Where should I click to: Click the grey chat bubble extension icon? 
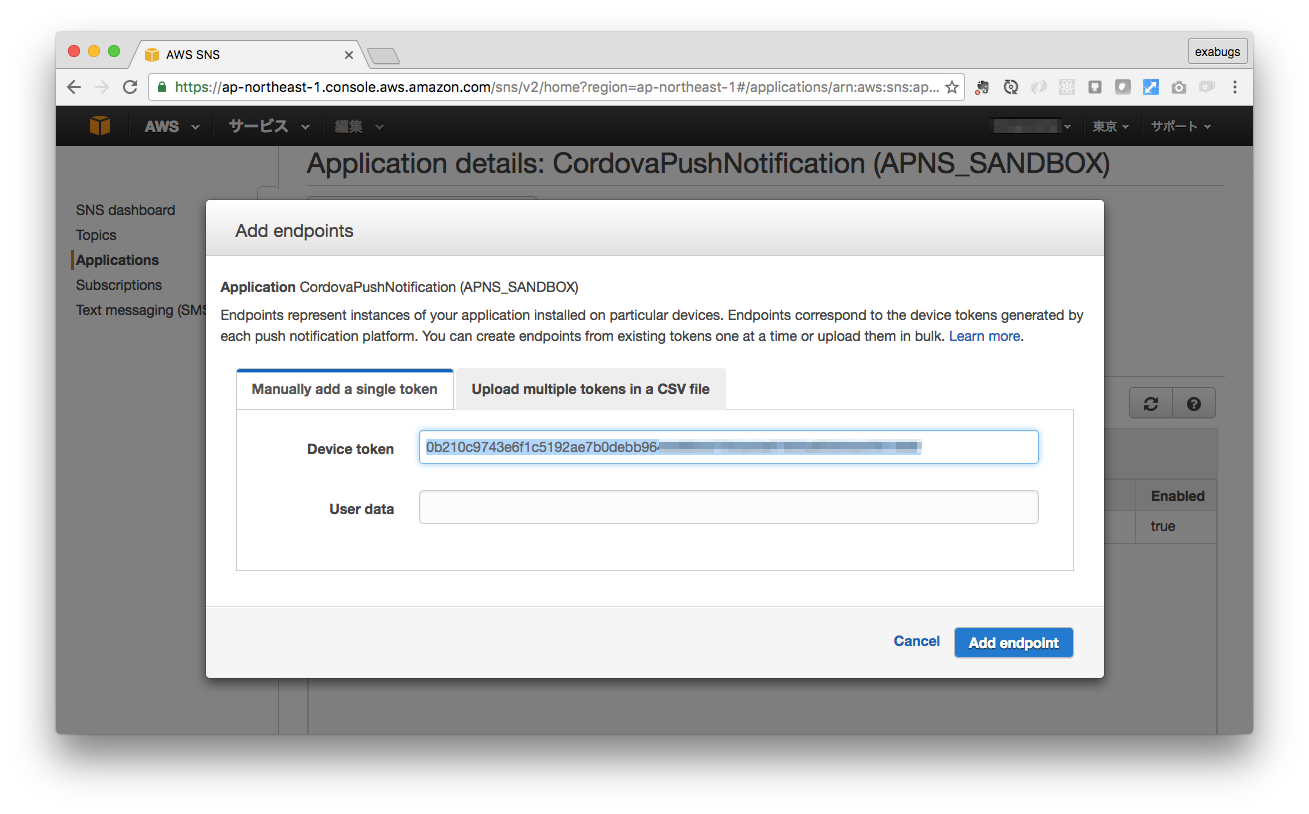[1207, 87]
